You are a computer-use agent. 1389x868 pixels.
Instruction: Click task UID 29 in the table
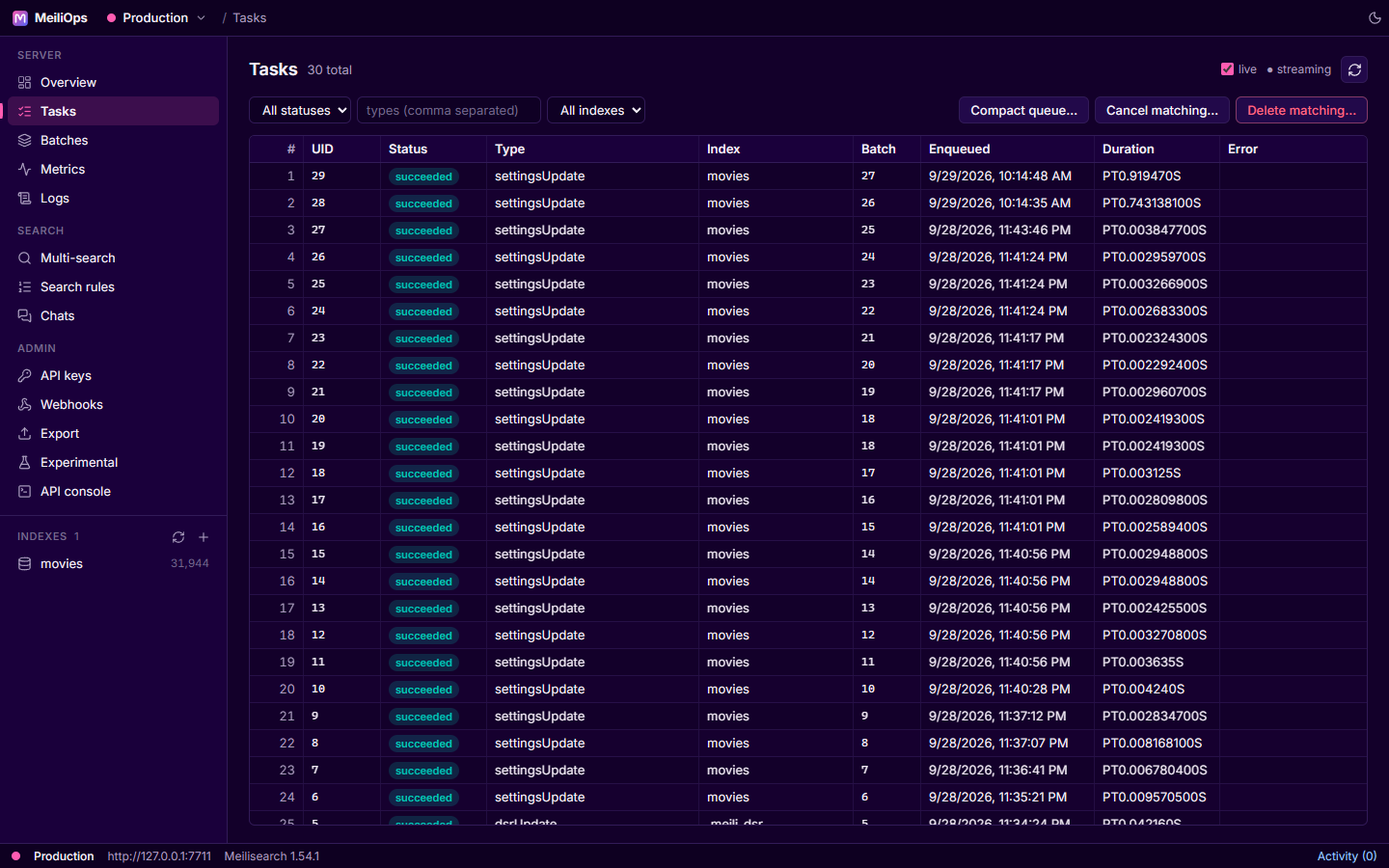(318, 176)
